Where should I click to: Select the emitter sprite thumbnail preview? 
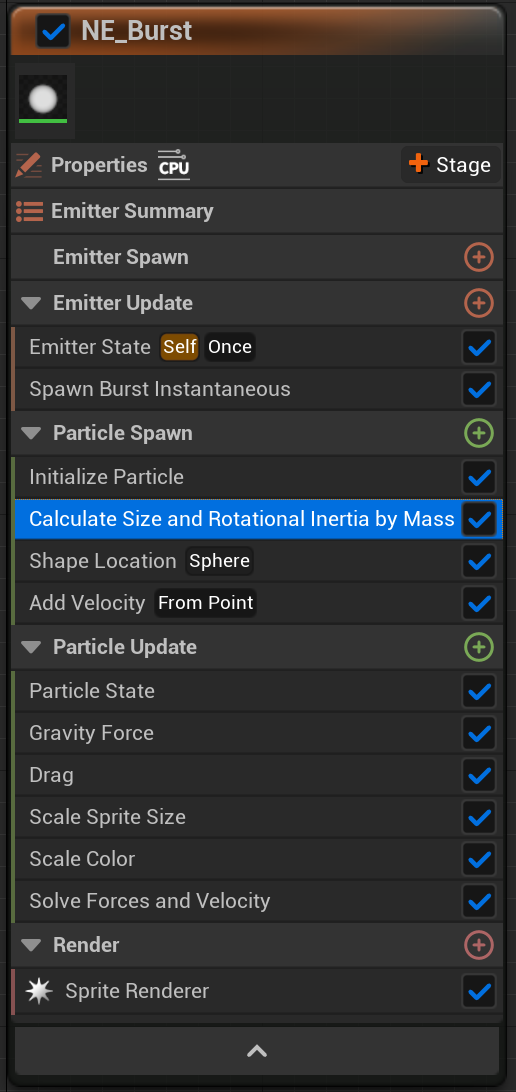pyautogui.click(x=42, y=100)
